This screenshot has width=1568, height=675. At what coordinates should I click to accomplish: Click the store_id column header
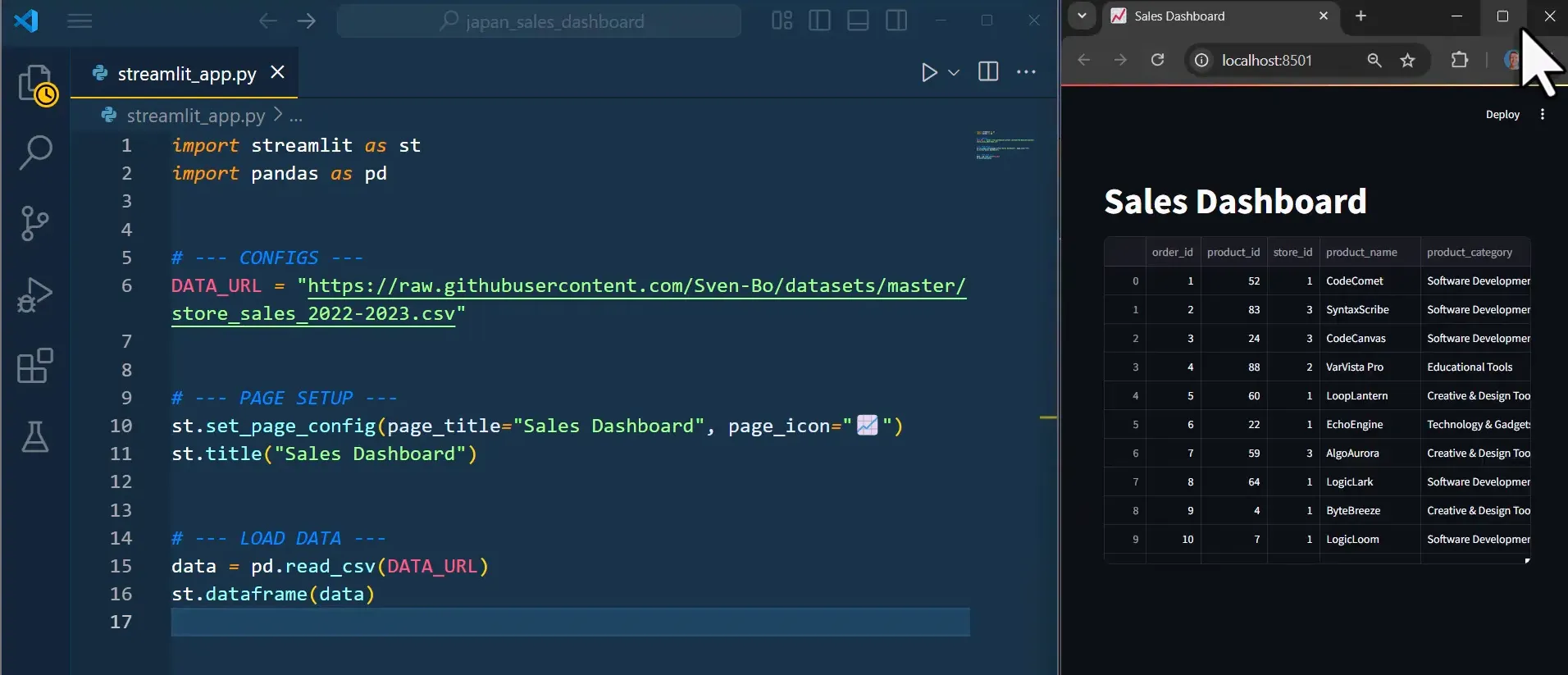pyautogui.click(x=1293, y=252)
